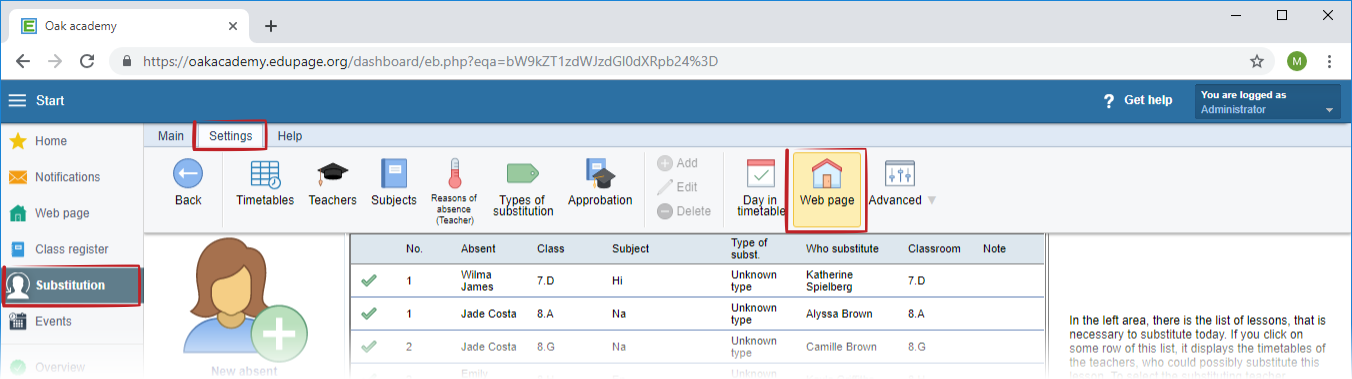The height and width of the screenshot is (379, 1352).
Task: Click the Wilma James absent cell
Action: click(x=478, y=281)
